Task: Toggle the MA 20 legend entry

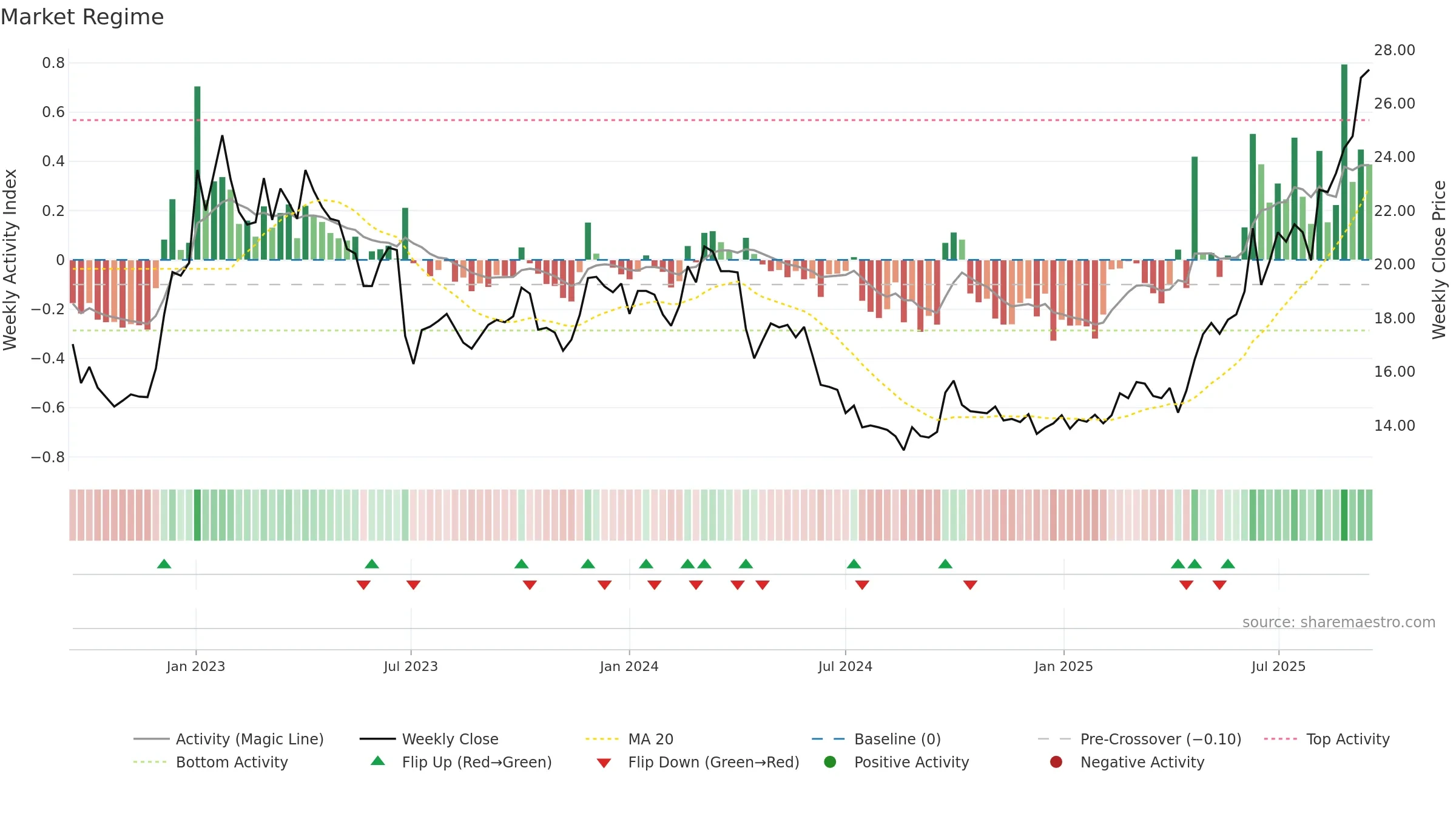Action: click(x=629, y=739)
